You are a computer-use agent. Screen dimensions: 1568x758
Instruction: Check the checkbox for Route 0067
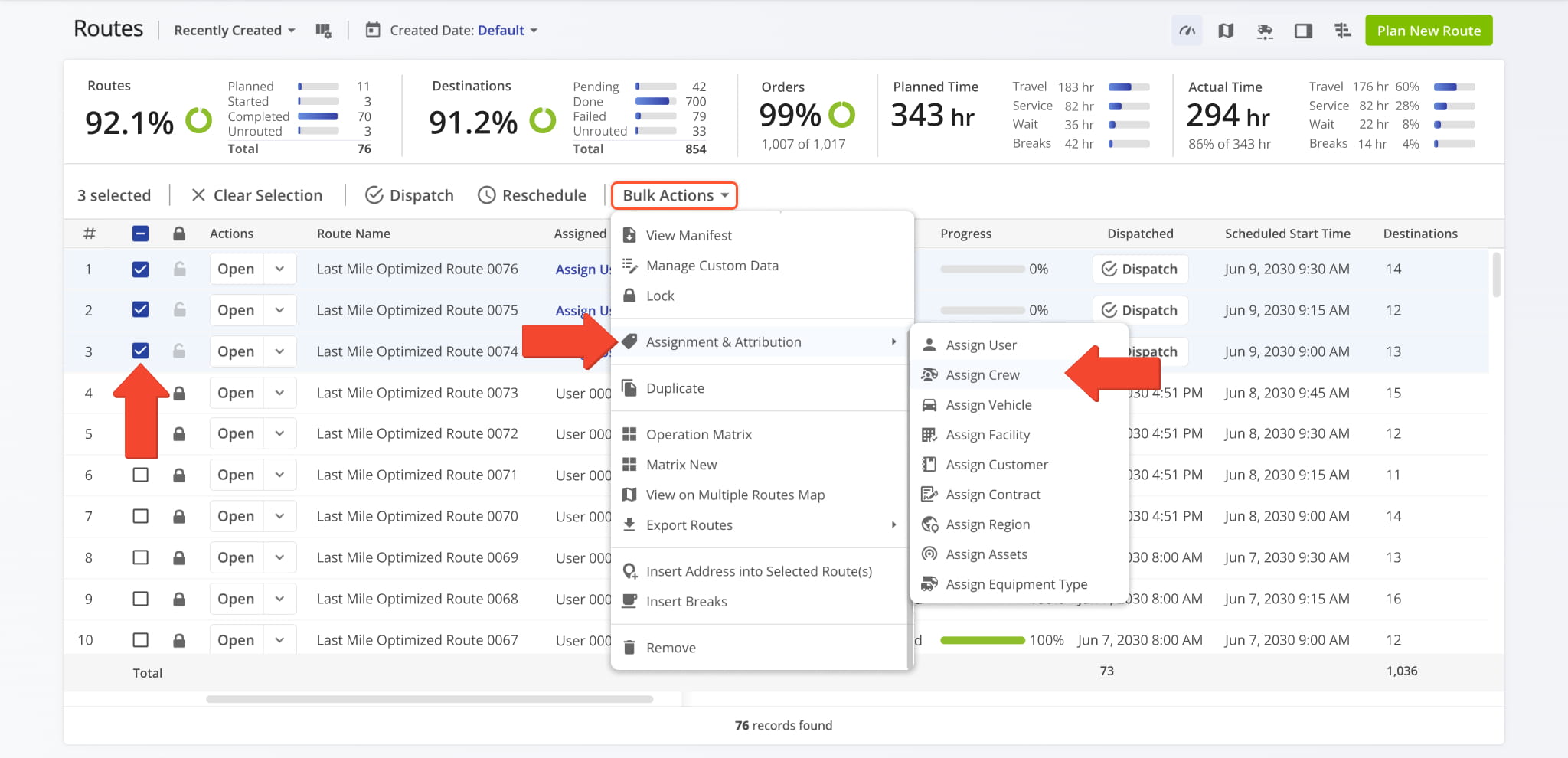[x=140, y=640]
